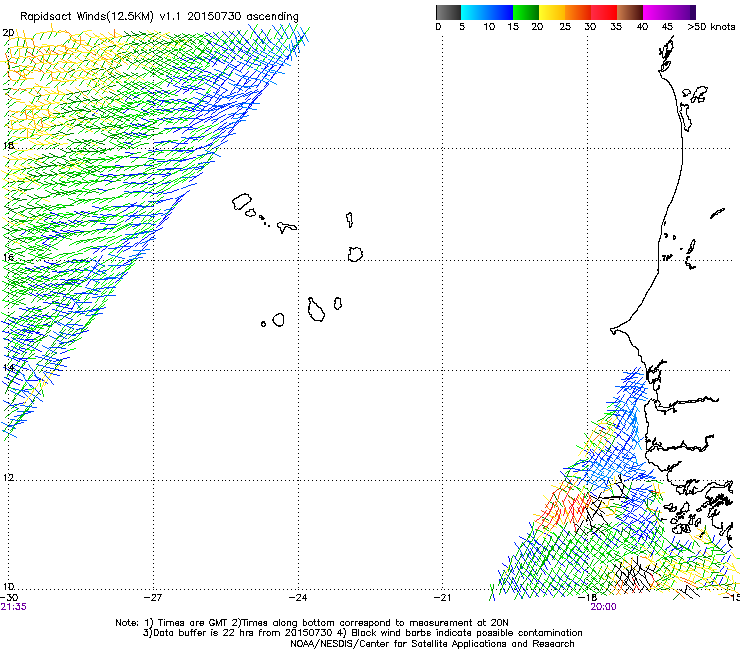Viewport: 740px width, 650px height.
Task: Click the Sal island outline
Action: (350, 220)
